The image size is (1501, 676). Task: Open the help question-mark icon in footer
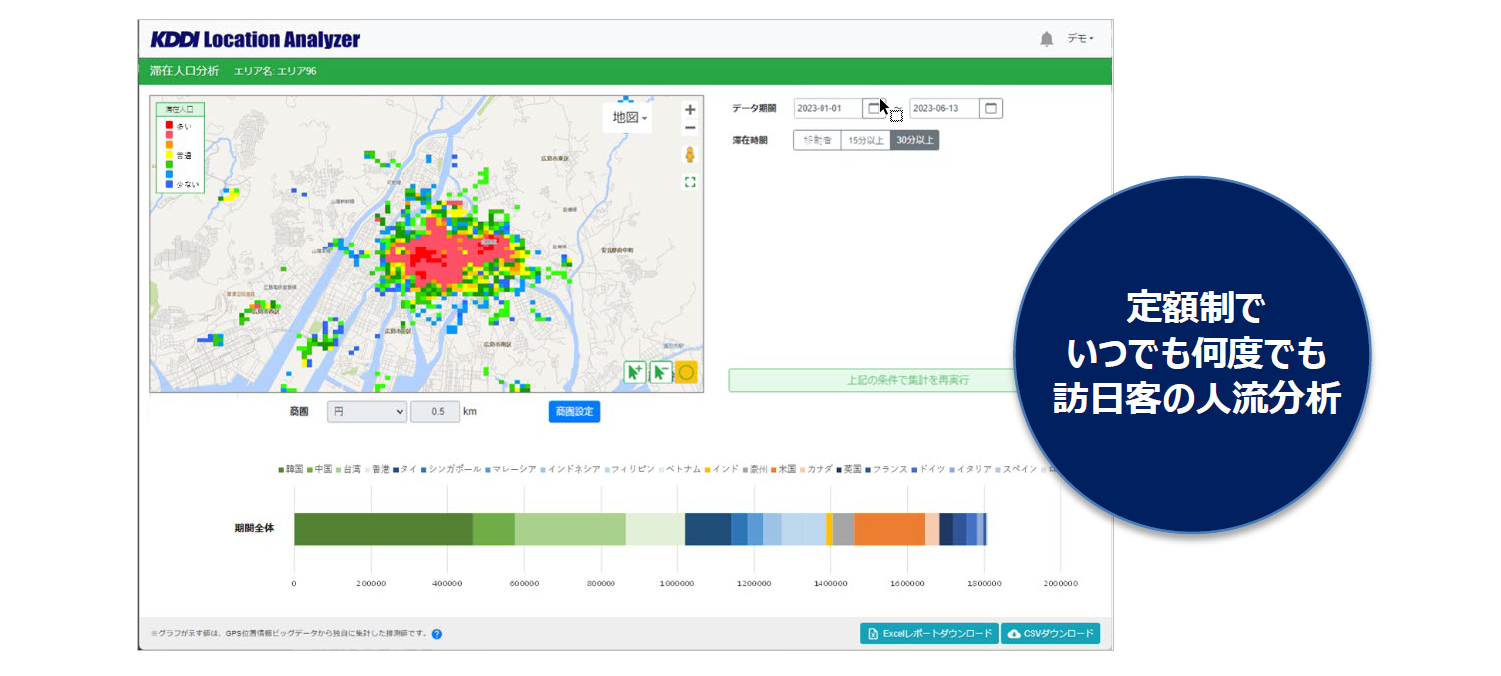437,633
